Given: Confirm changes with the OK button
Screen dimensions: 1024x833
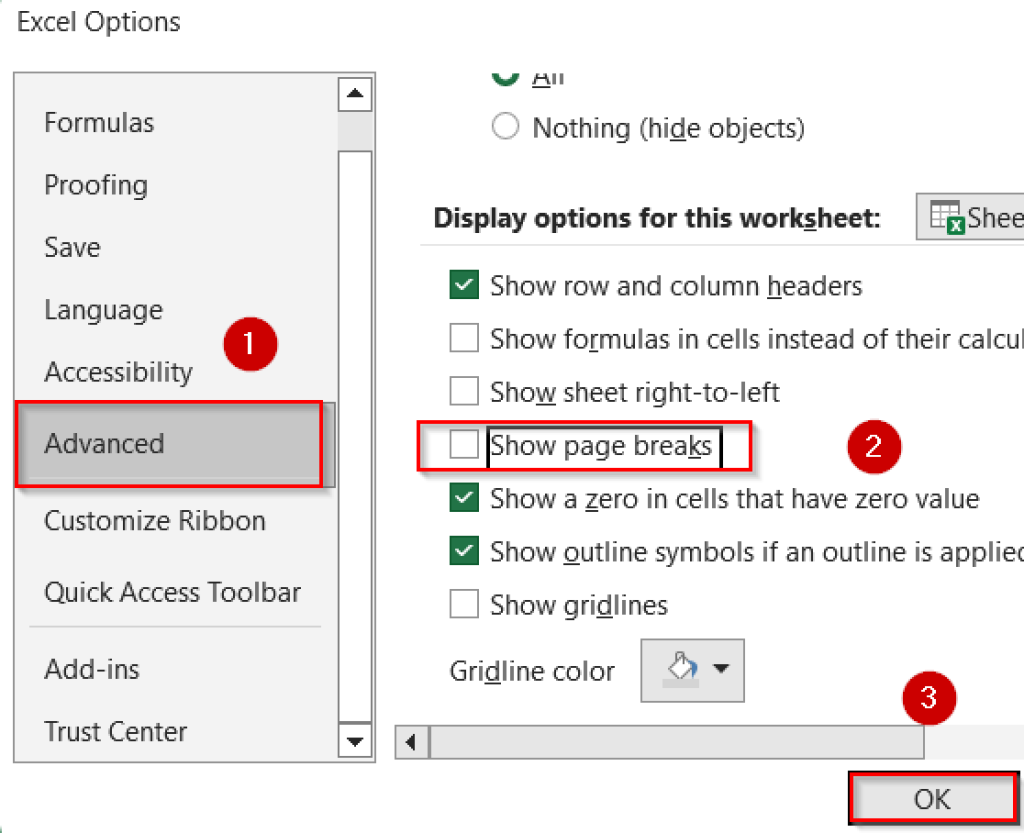Looking at the screenshot, I should (x=933, y=799).
